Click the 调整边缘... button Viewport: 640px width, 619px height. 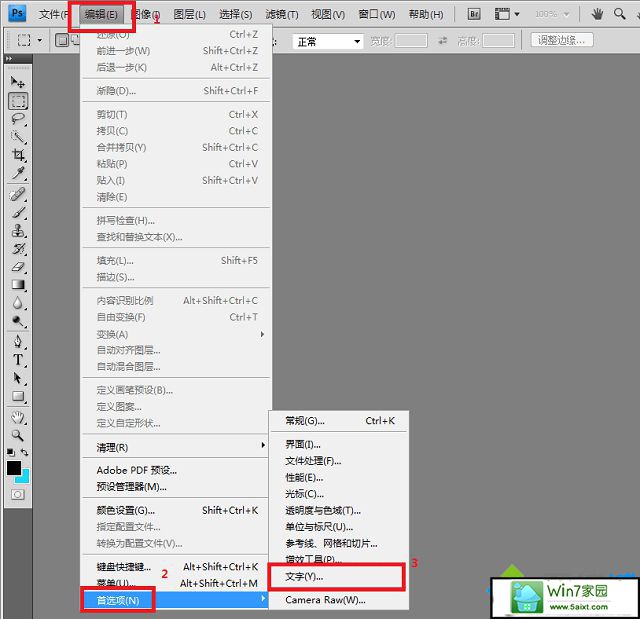click(x=562, y=40)
